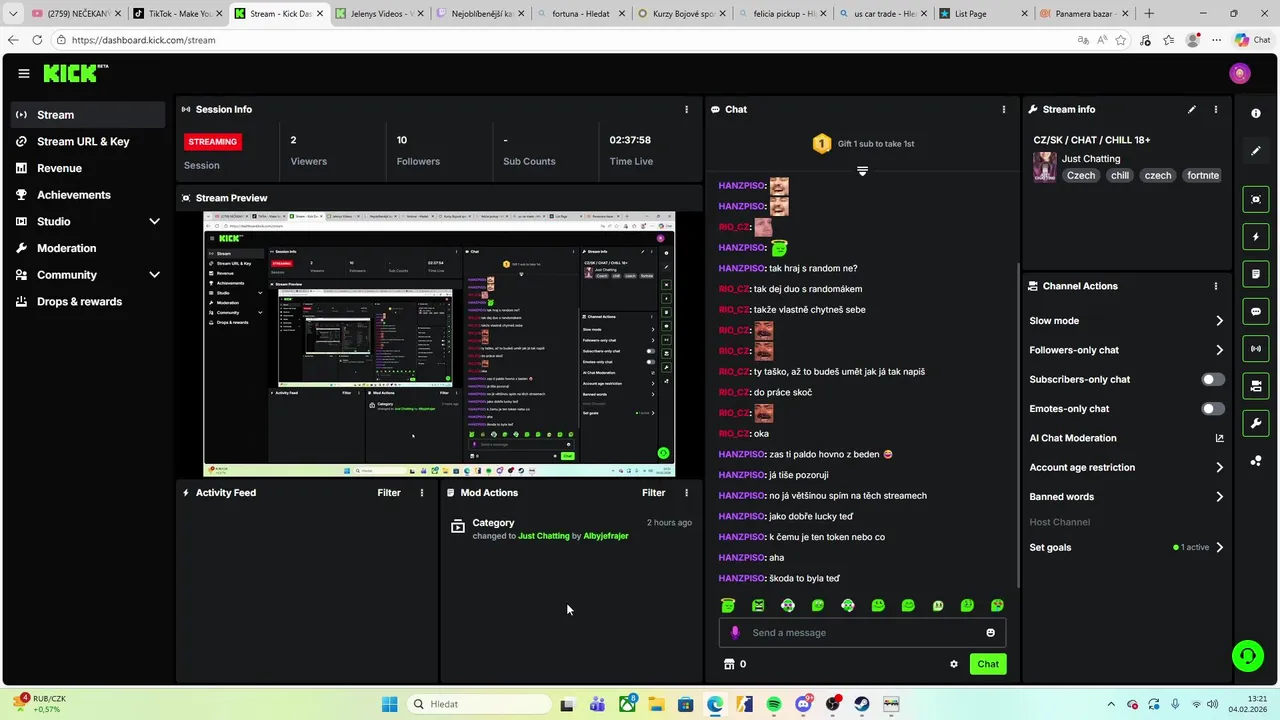The width and height of the screenshot is (1280, 720).
Task: Open Set goals settings
Action: tap(1126, 548)
